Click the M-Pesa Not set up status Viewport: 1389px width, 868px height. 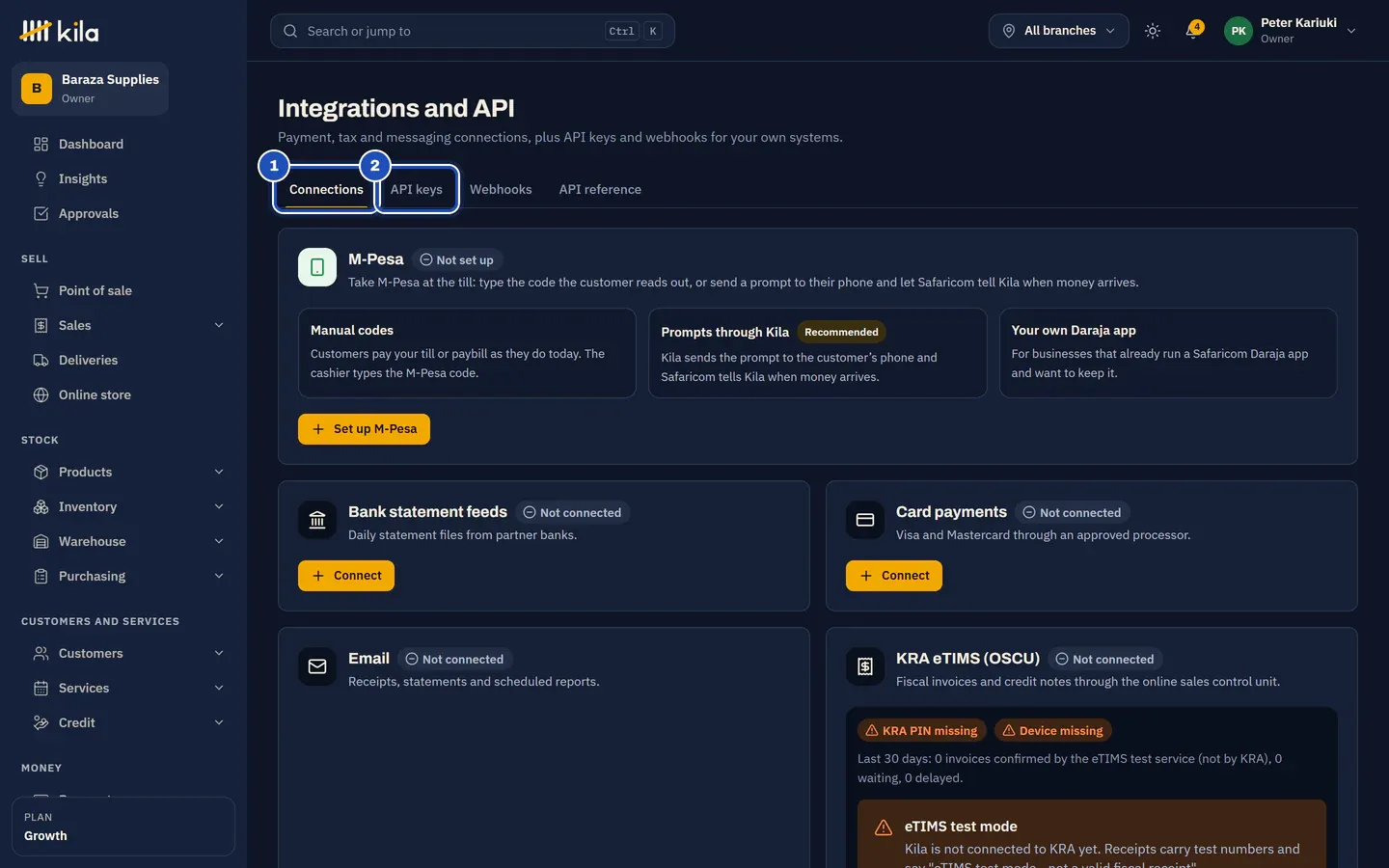(x=457, y=260)
